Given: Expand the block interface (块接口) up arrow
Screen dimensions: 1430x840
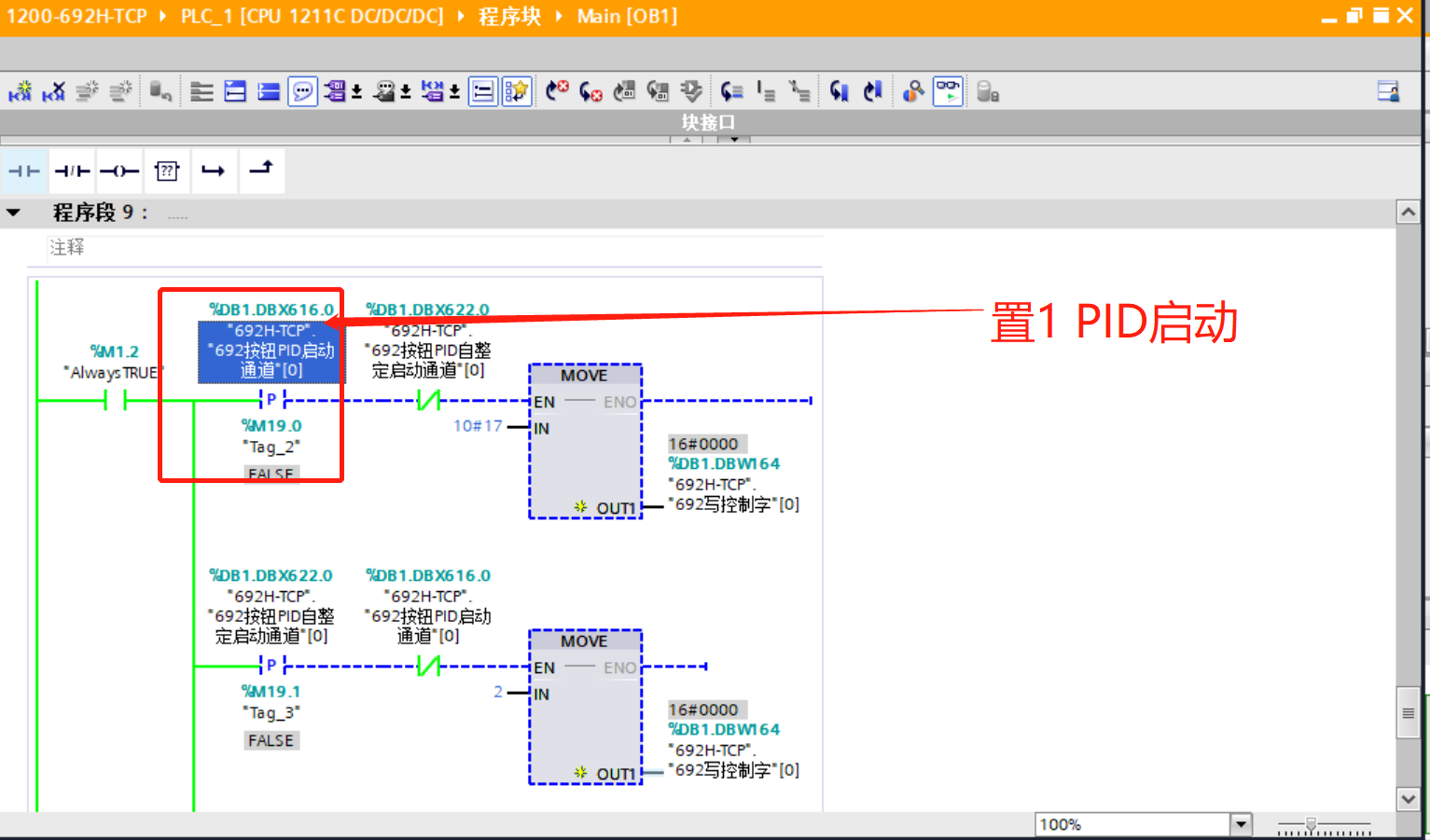Looking at the screenshot, I should tap(687, 139).
